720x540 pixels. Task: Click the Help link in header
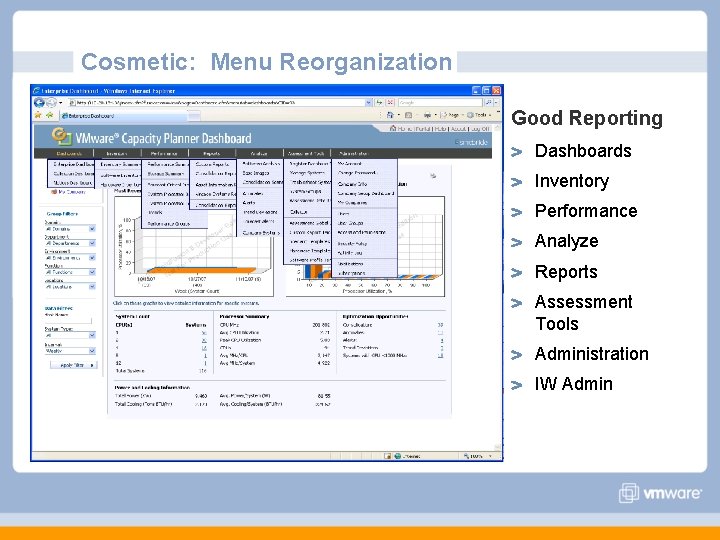[440, 129]
